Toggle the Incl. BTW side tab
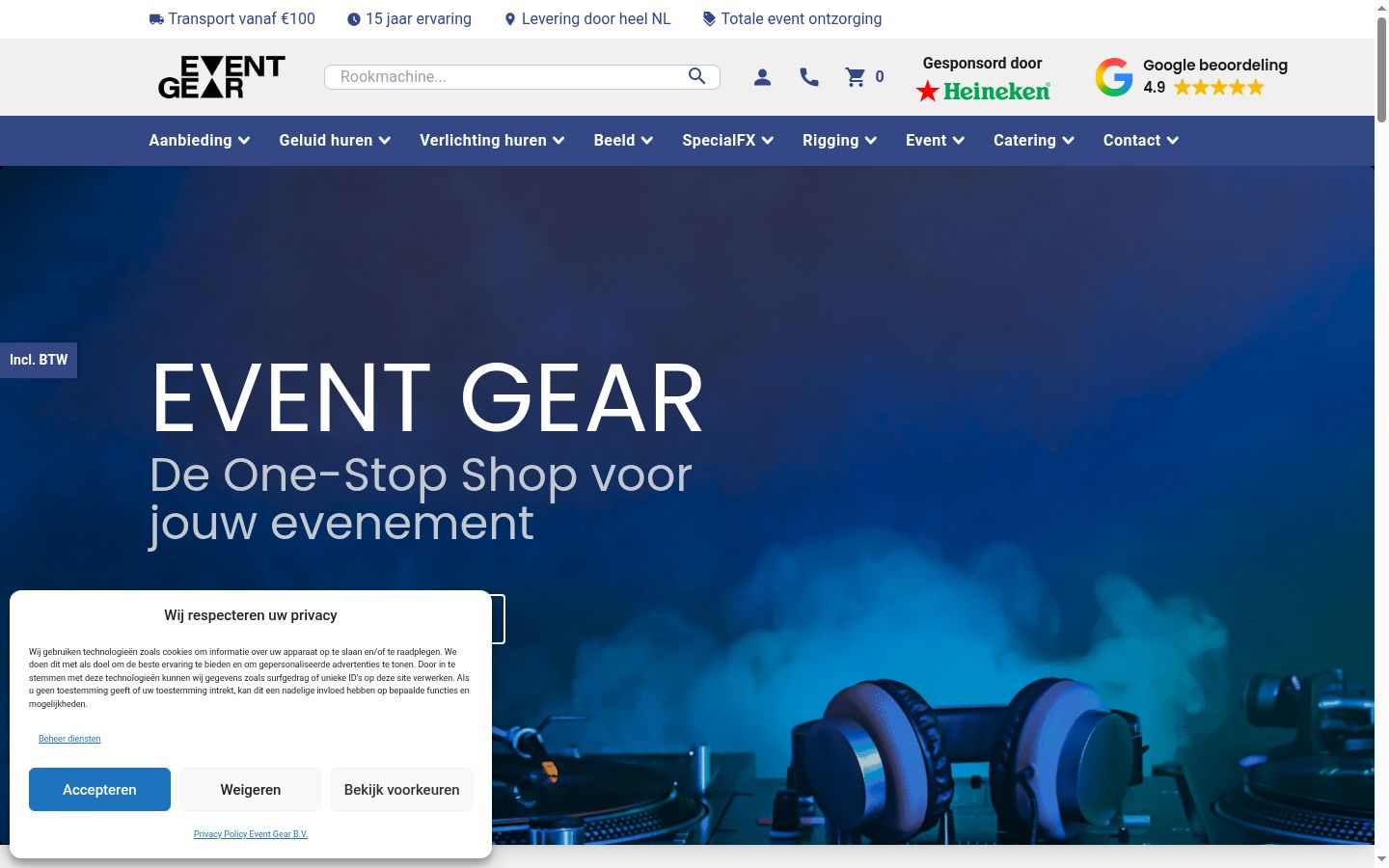1389x868 pixels. pyautogui.click(x=39, y=360)
